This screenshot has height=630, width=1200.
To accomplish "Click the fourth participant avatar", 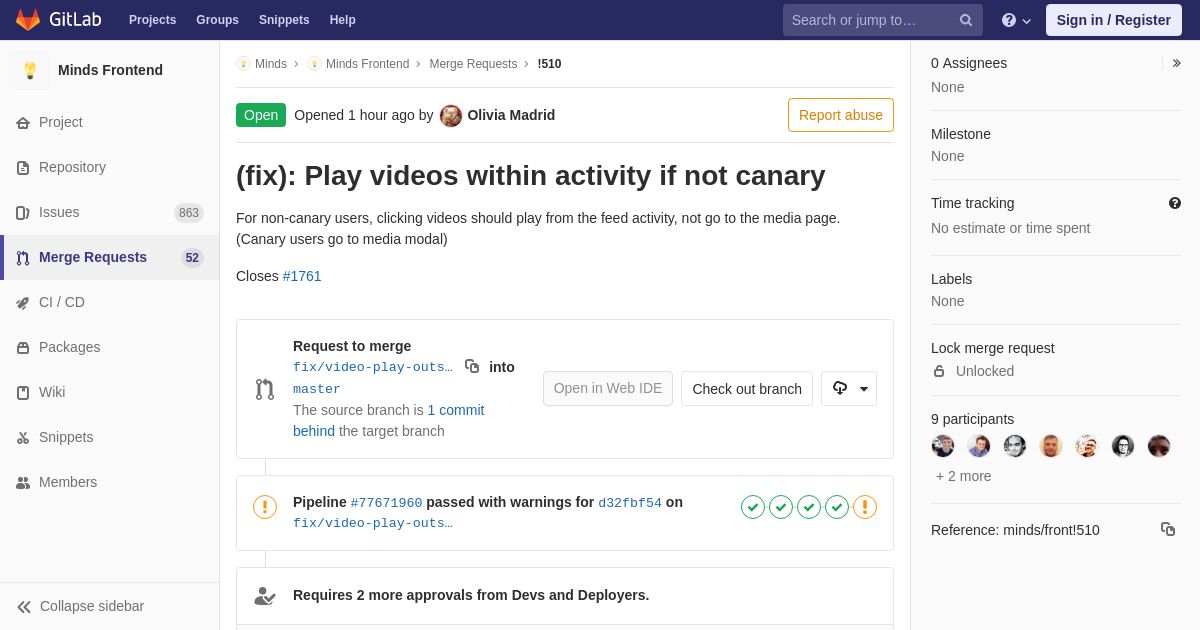I will [1051, 446].
